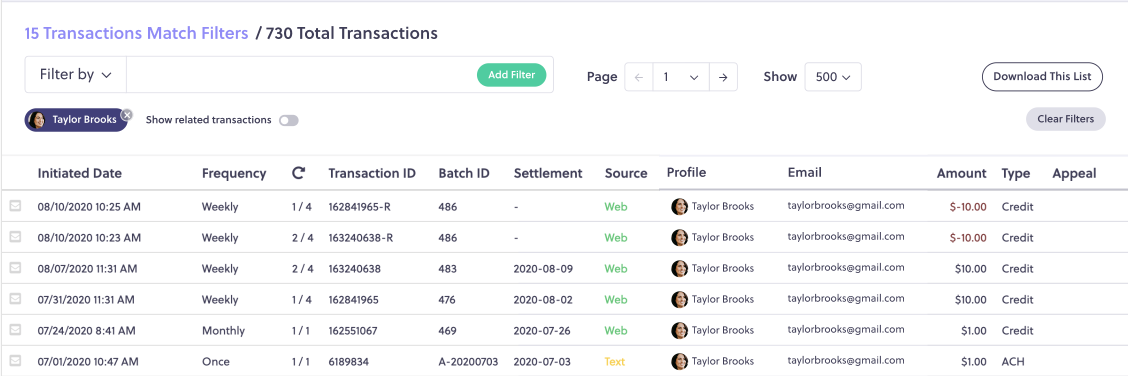
Task: Click transaction ID 6189834
Action: coord(348,362)
